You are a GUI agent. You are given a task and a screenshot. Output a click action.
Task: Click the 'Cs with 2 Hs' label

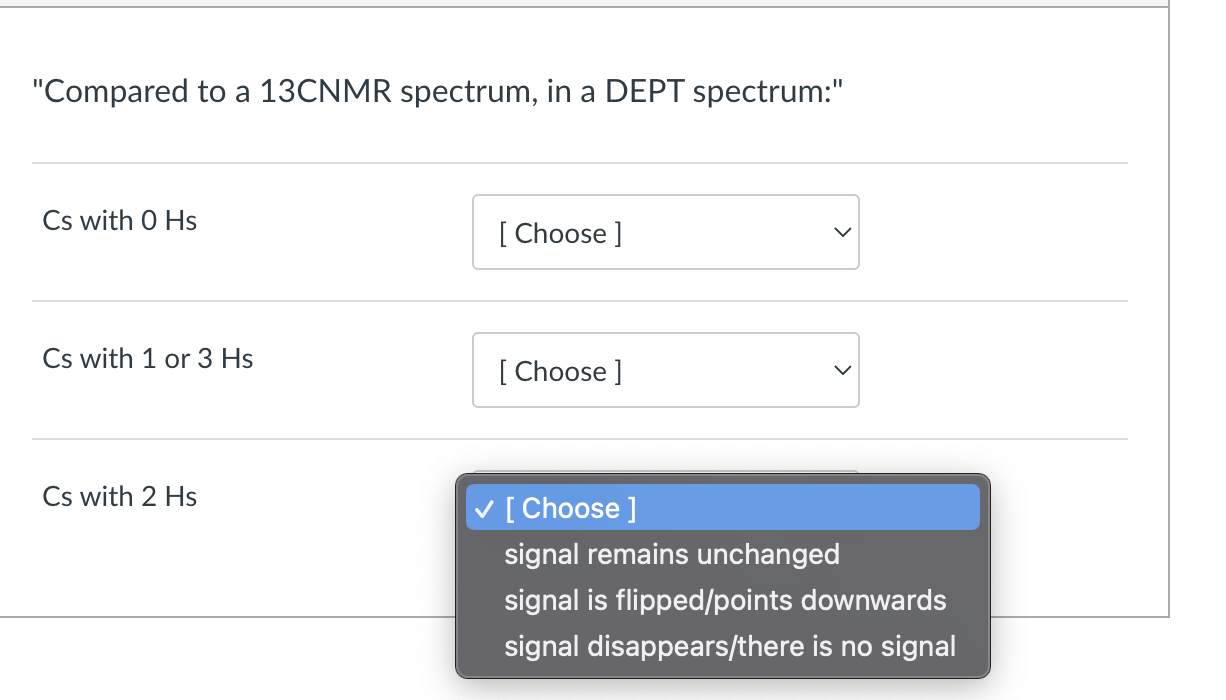[x=119, y=496]
